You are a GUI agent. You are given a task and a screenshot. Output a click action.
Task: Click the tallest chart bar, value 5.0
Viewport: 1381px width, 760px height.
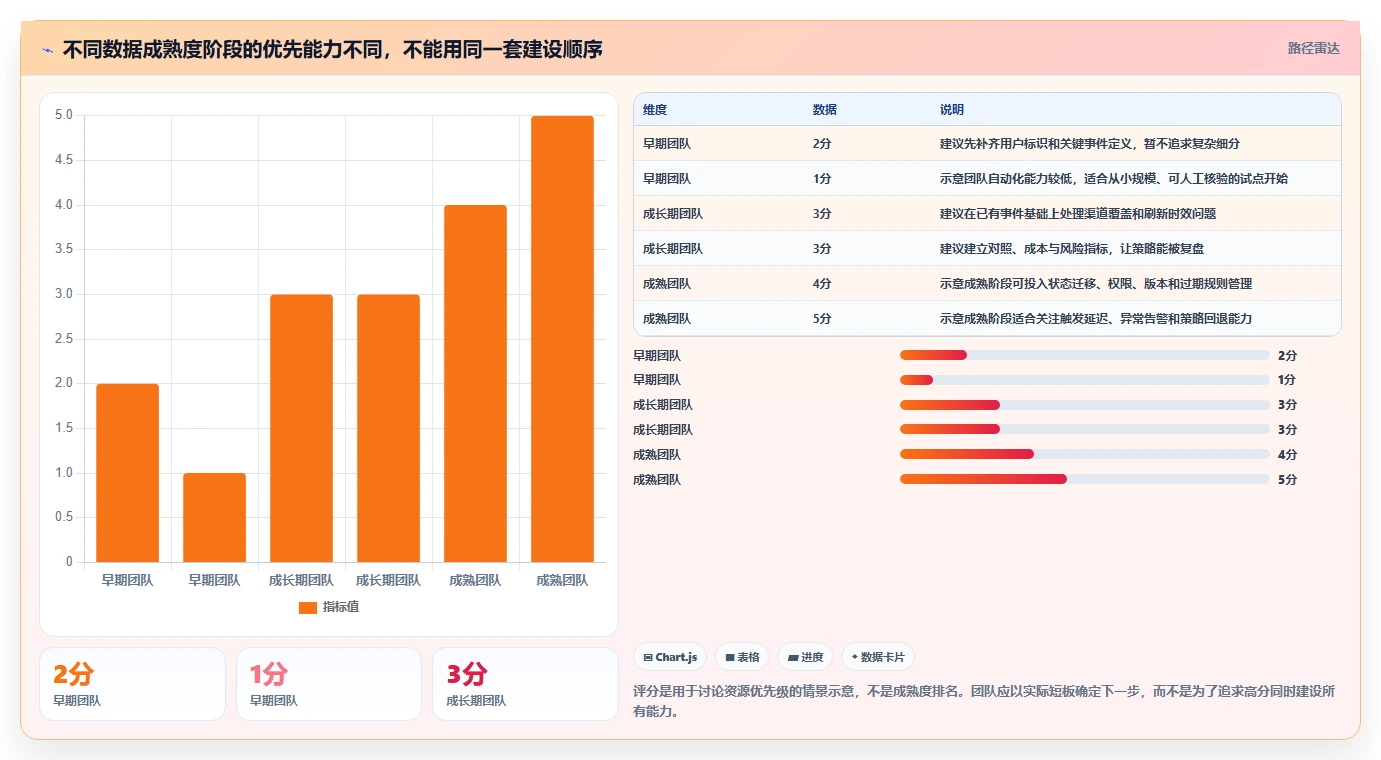pos(562,339)
